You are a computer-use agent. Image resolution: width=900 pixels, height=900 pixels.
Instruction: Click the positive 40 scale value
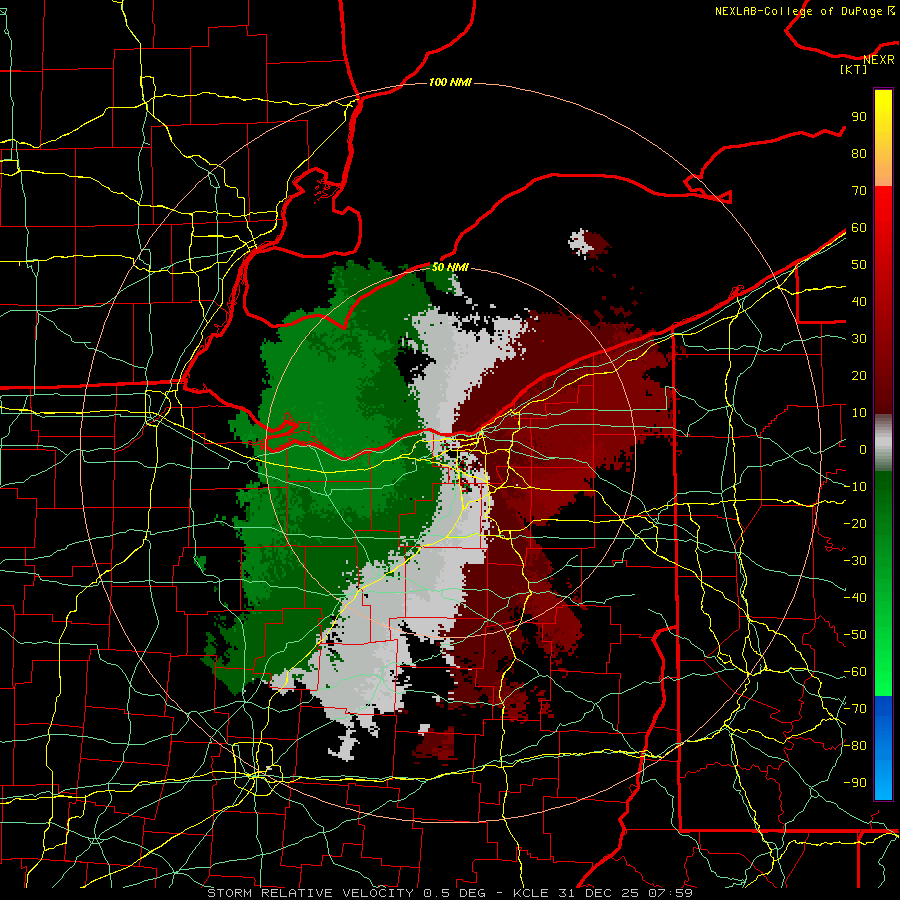click(x=859, y=301)
